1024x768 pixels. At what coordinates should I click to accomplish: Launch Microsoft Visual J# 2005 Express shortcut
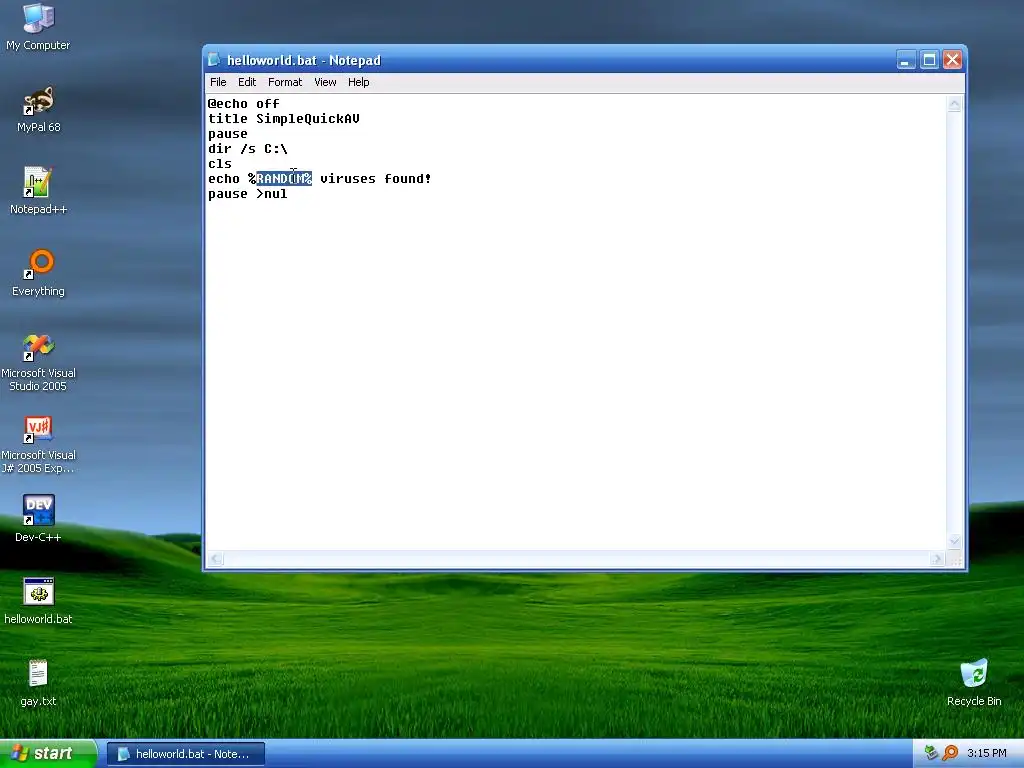click(x=38, y=445)
